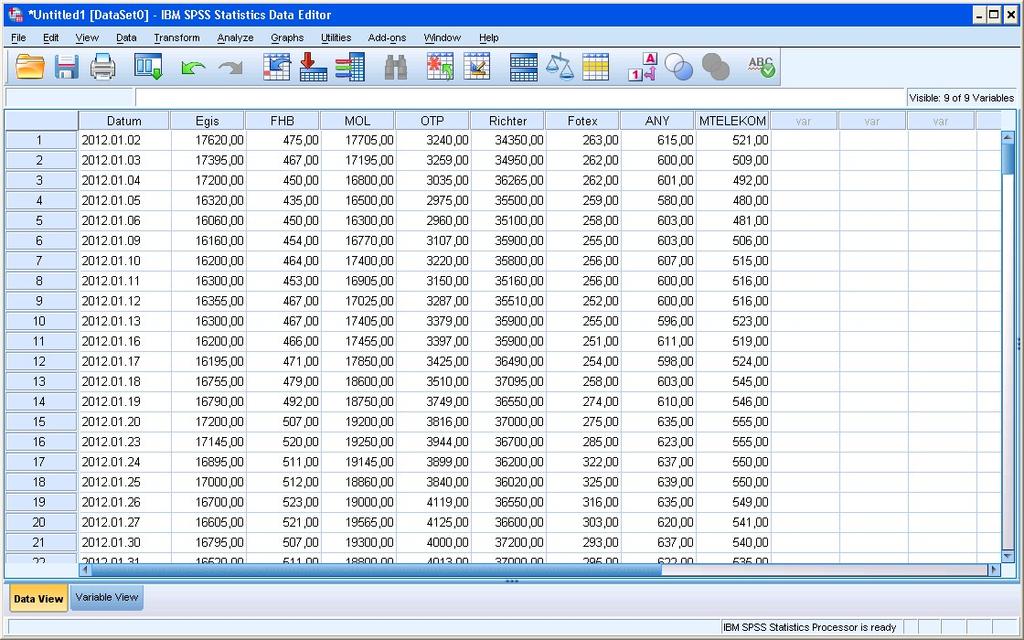Redo the last undone action

point(230,67)
